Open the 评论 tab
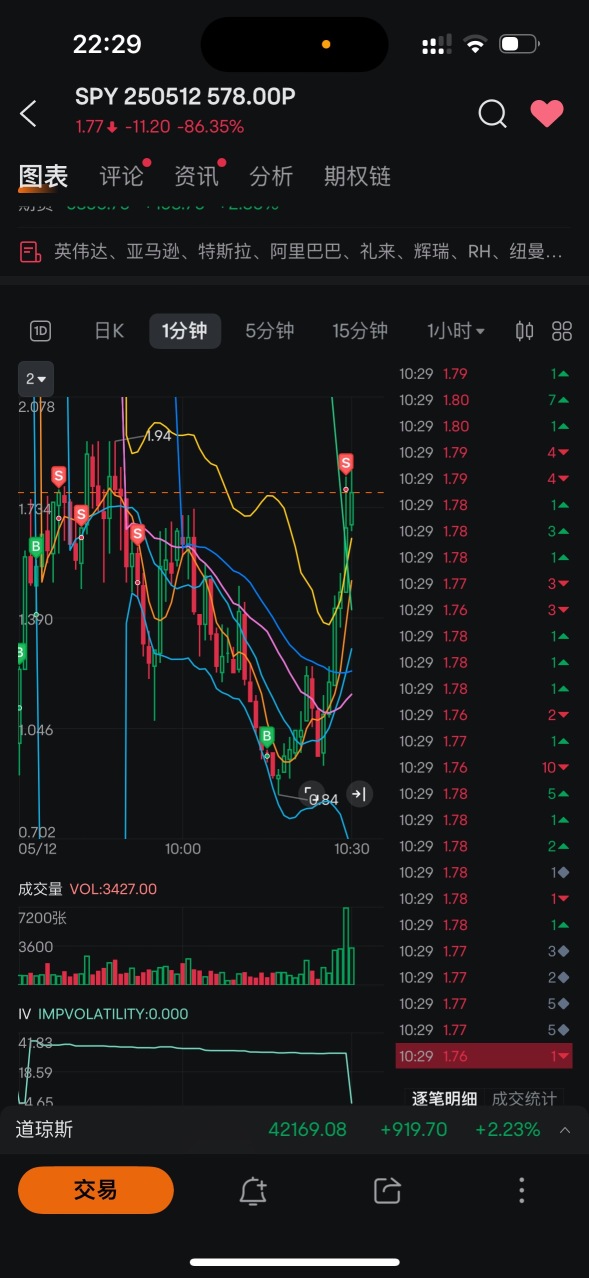This screenshot has width=589, height=1278. (x=122, y=177)
